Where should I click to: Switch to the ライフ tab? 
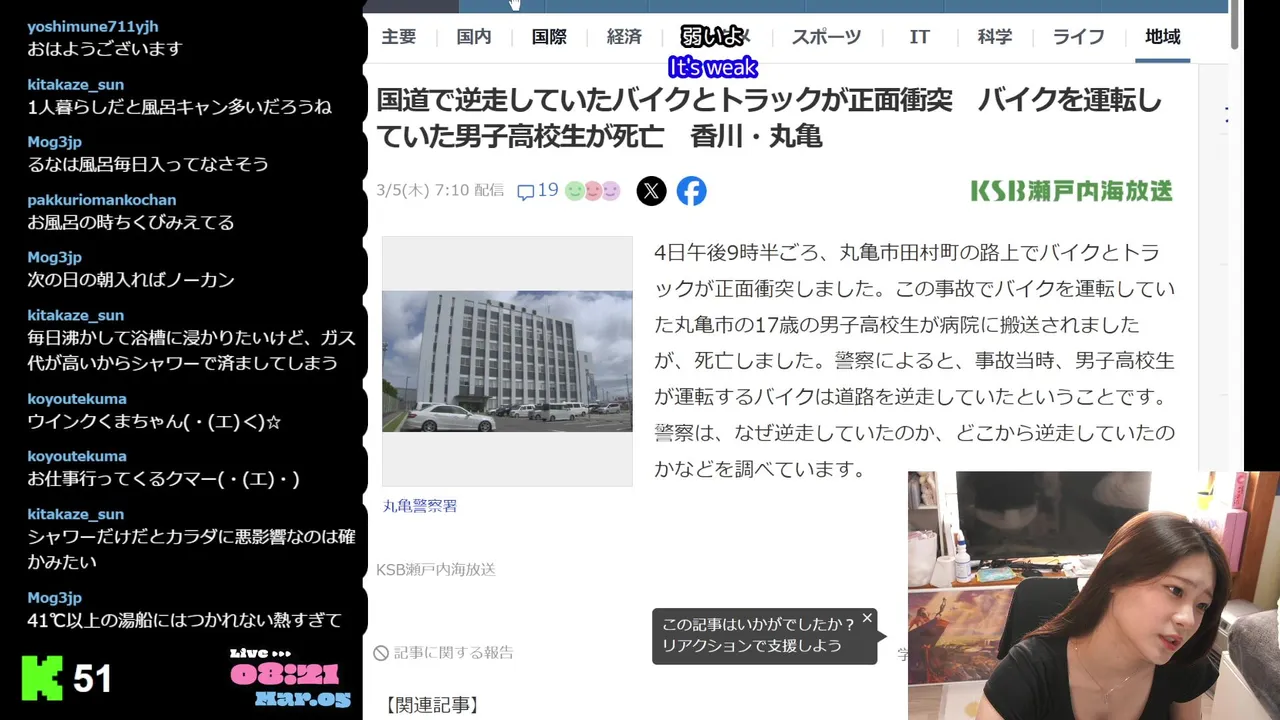[1079, 37]
